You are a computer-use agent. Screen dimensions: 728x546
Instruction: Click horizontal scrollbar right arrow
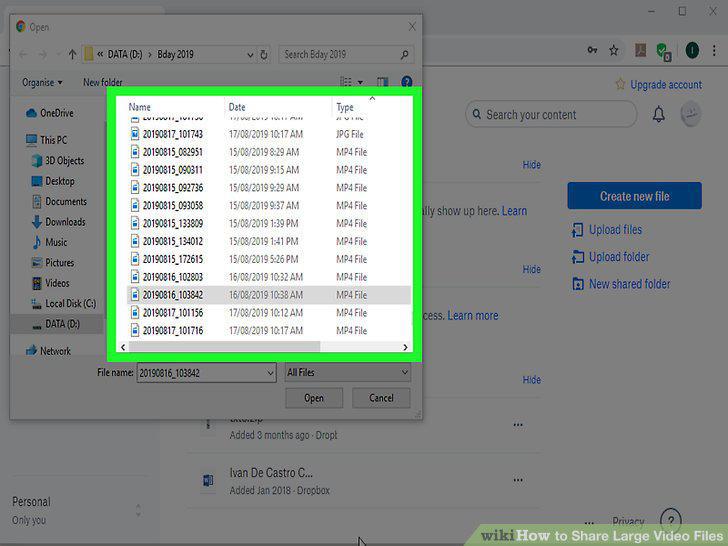(405, 347)
